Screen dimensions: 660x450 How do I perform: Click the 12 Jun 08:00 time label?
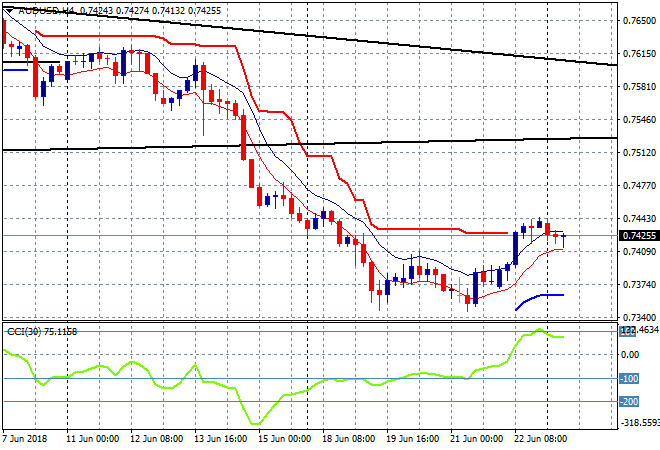[x=157, y=439]
